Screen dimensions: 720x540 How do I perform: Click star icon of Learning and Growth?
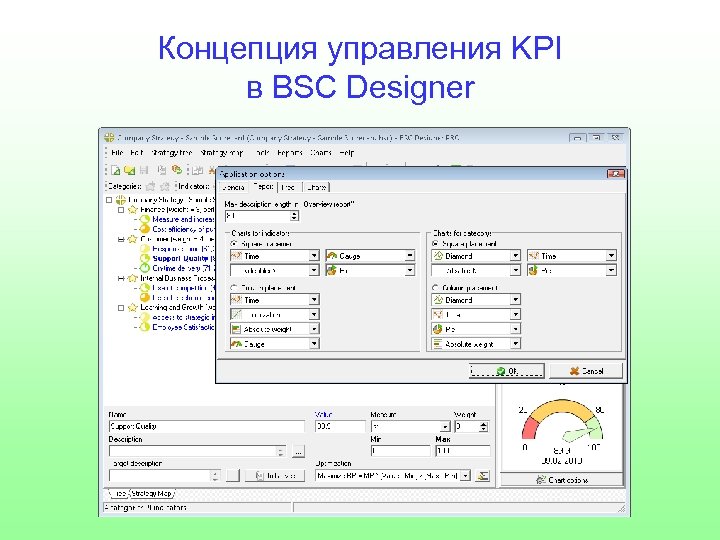tap(133, 307)
